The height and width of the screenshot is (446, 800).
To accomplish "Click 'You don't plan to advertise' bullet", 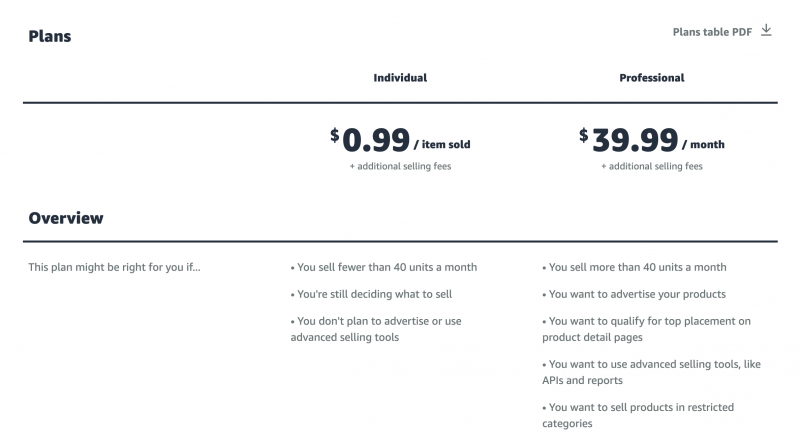I will click(x=376, y=329).
